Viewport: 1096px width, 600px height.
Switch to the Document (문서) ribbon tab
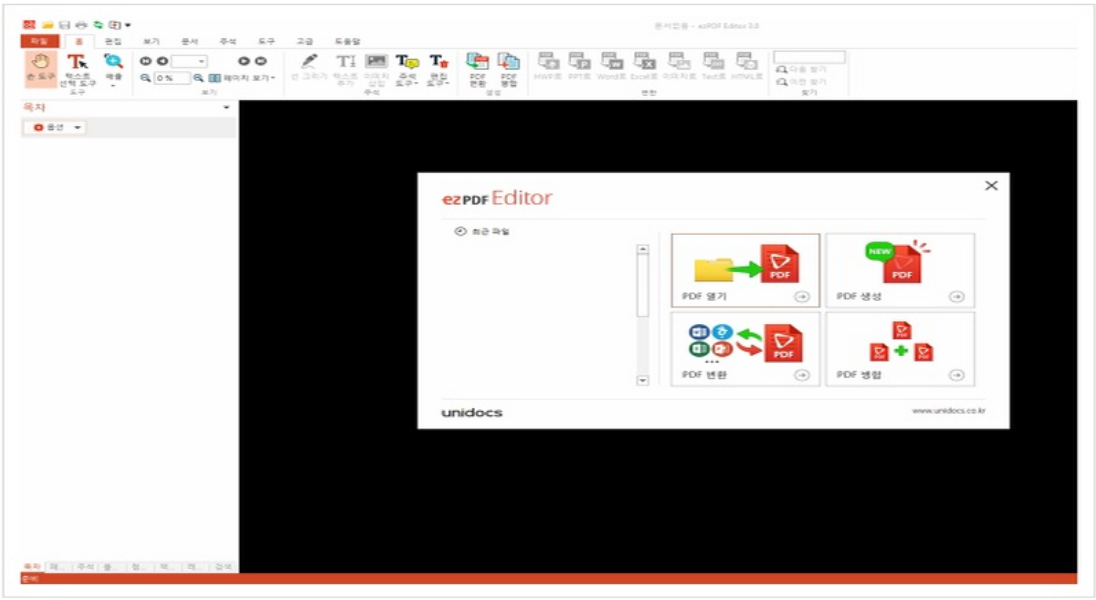click(x=189, y=42)
